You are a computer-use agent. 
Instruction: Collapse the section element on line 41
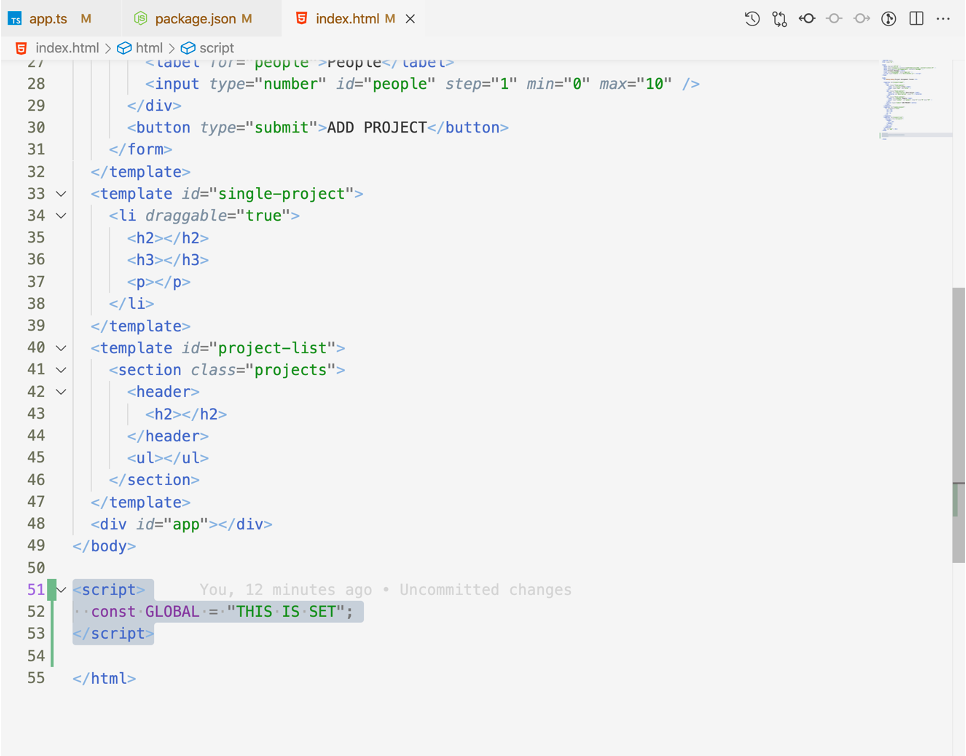[60, 369]
